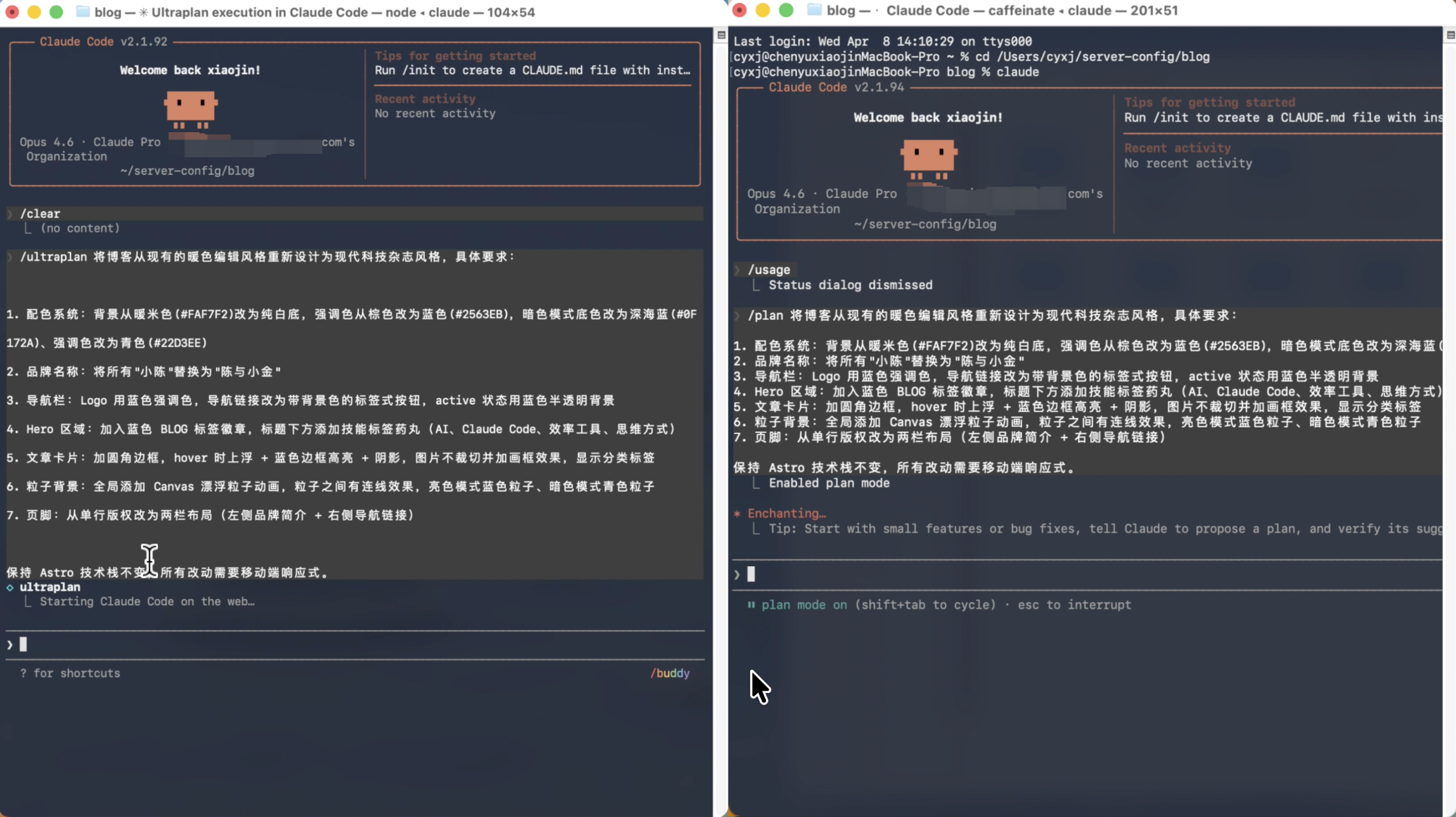
Task: Click the 'cd /Users/cyxj/server-config/blog' command line
Action: click(x=971, y=57)
